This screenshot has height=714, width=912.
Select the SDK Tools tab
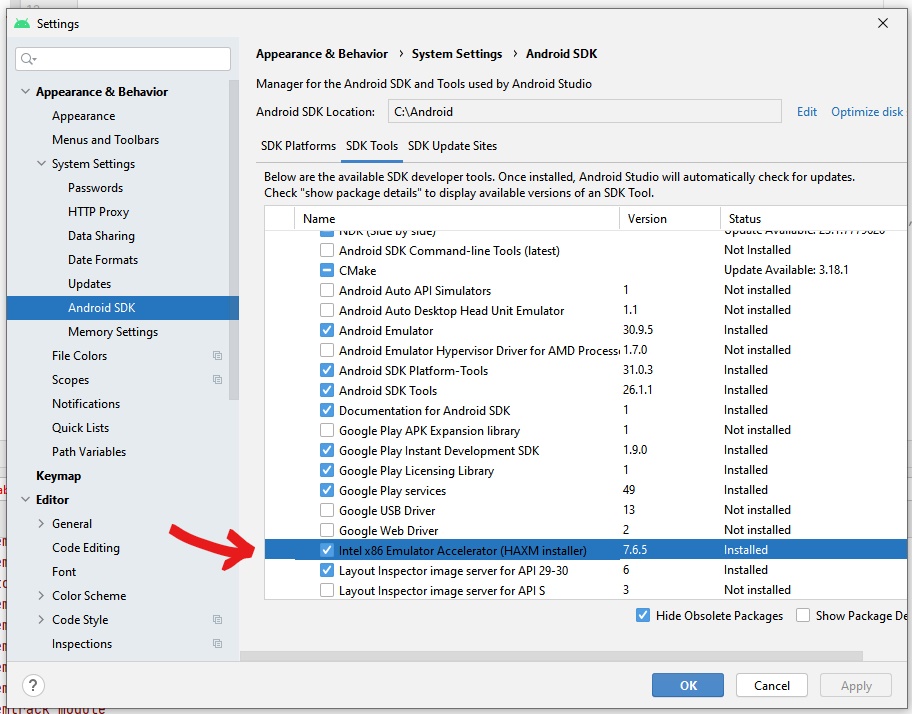coord(372,146)
